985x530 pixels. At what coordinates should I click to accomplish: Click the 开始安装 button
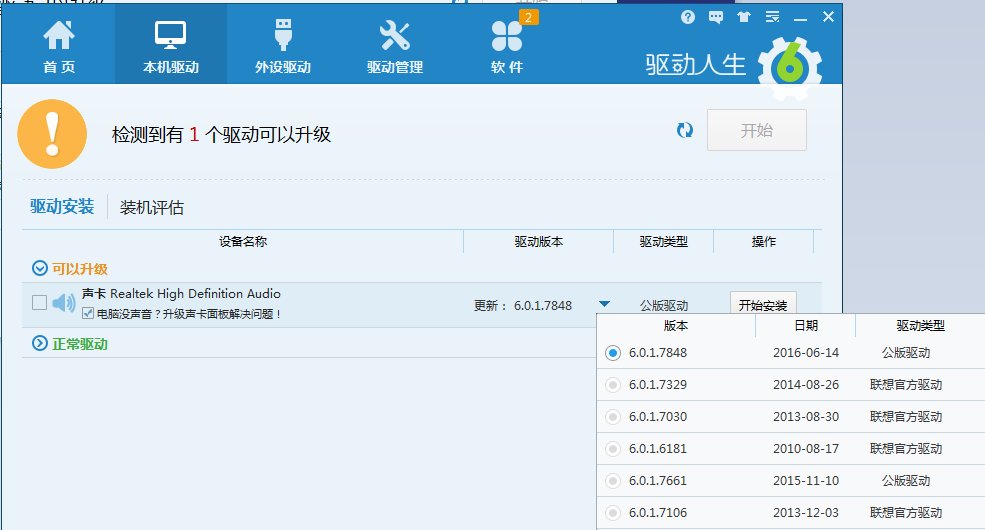click(763, 305)
